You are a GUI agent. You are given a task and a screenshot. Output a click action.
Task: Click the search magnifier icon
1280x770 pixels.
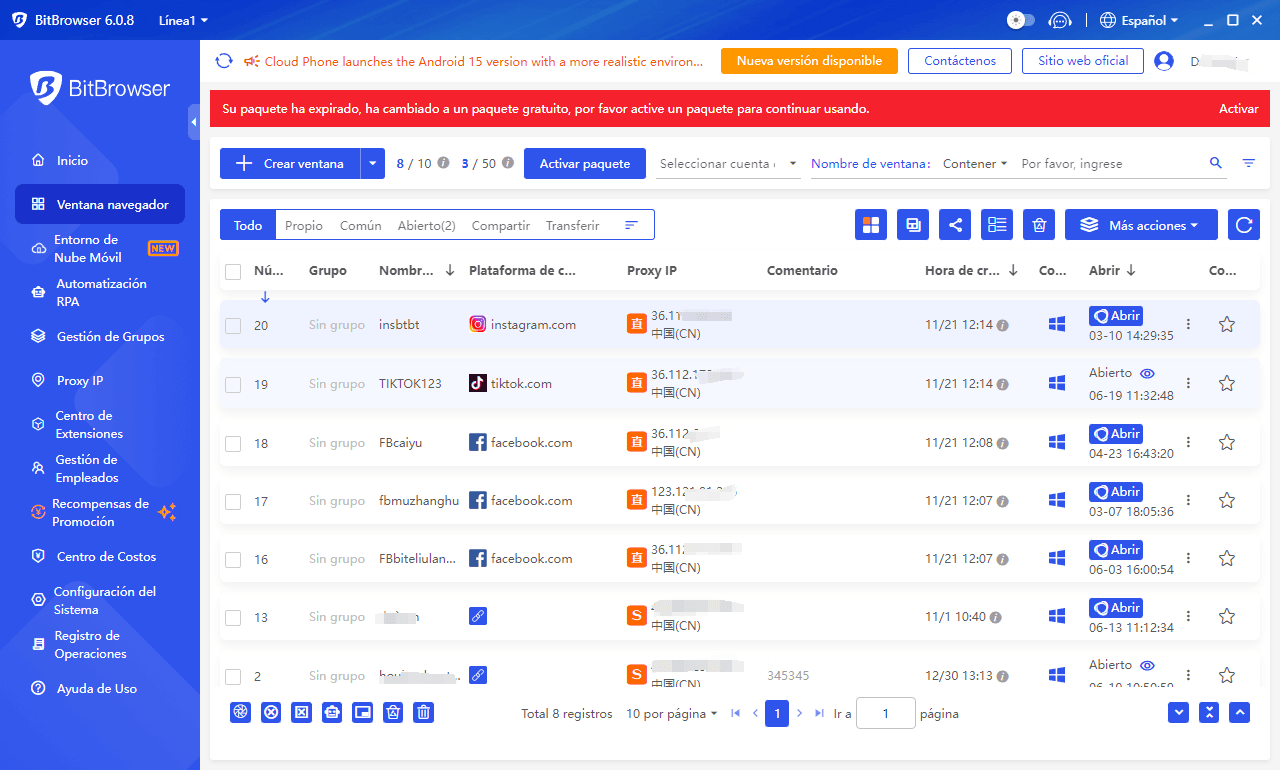point(1216,163)
